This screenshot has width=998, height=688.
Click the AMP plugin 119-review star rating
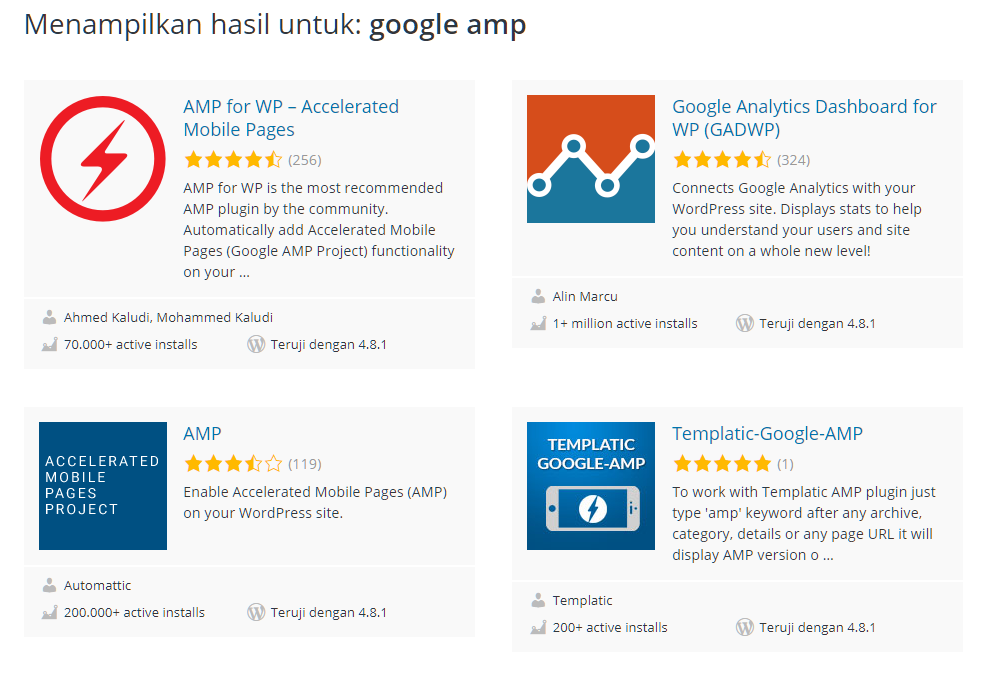[x=233, y=463]
